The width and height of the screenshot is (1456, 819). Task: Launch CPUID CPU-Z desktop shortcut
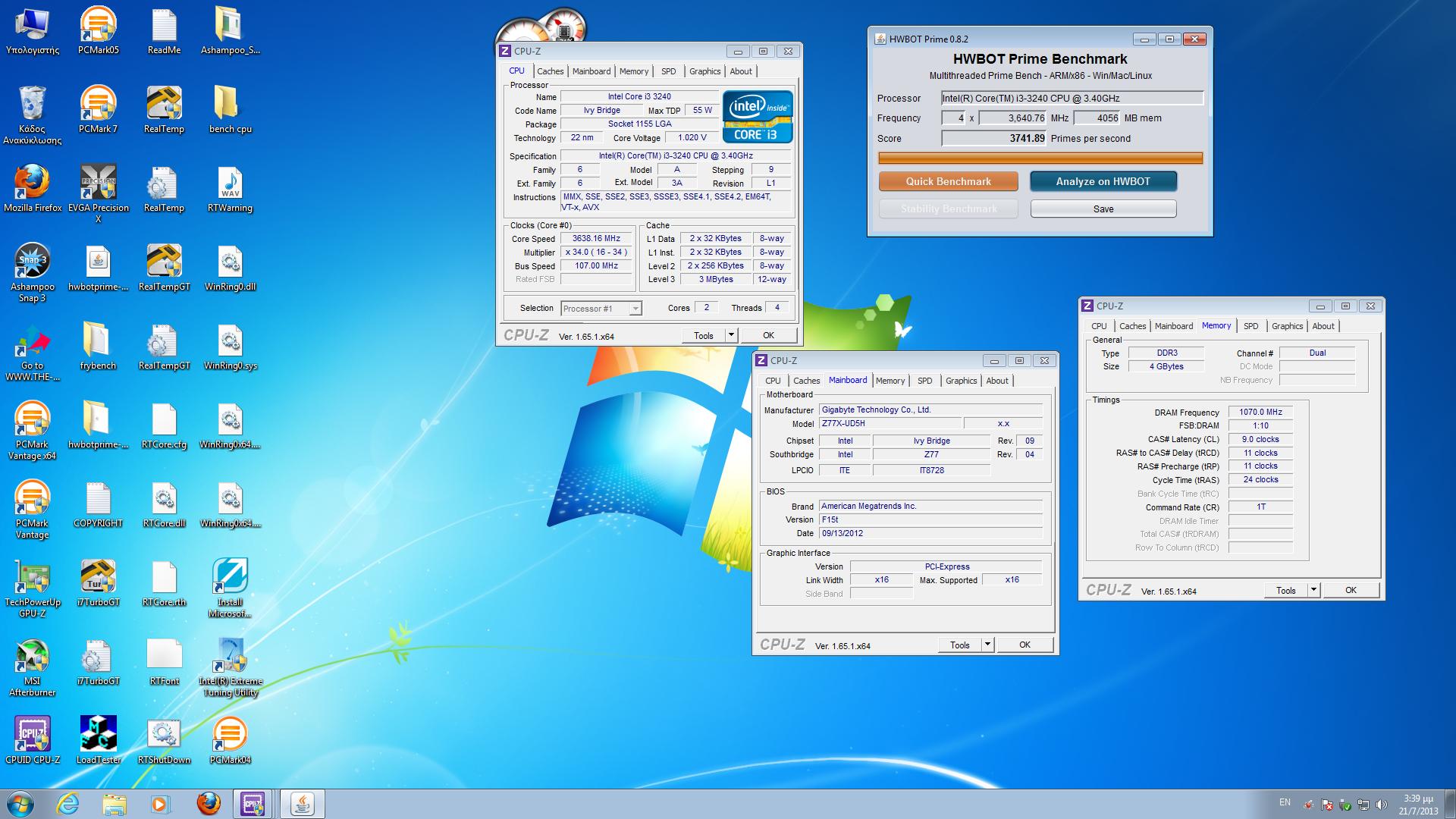[x=32, y=740]
